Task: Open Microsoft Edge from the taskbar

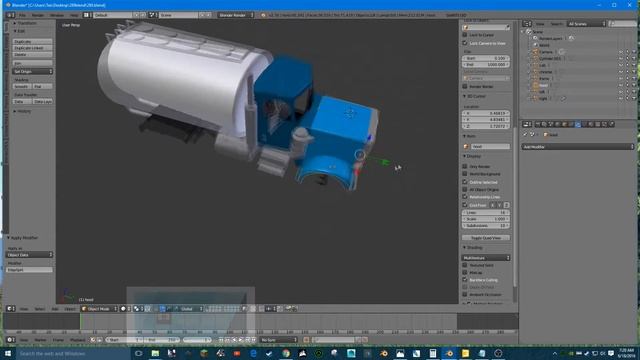Action: pos(253,353)
